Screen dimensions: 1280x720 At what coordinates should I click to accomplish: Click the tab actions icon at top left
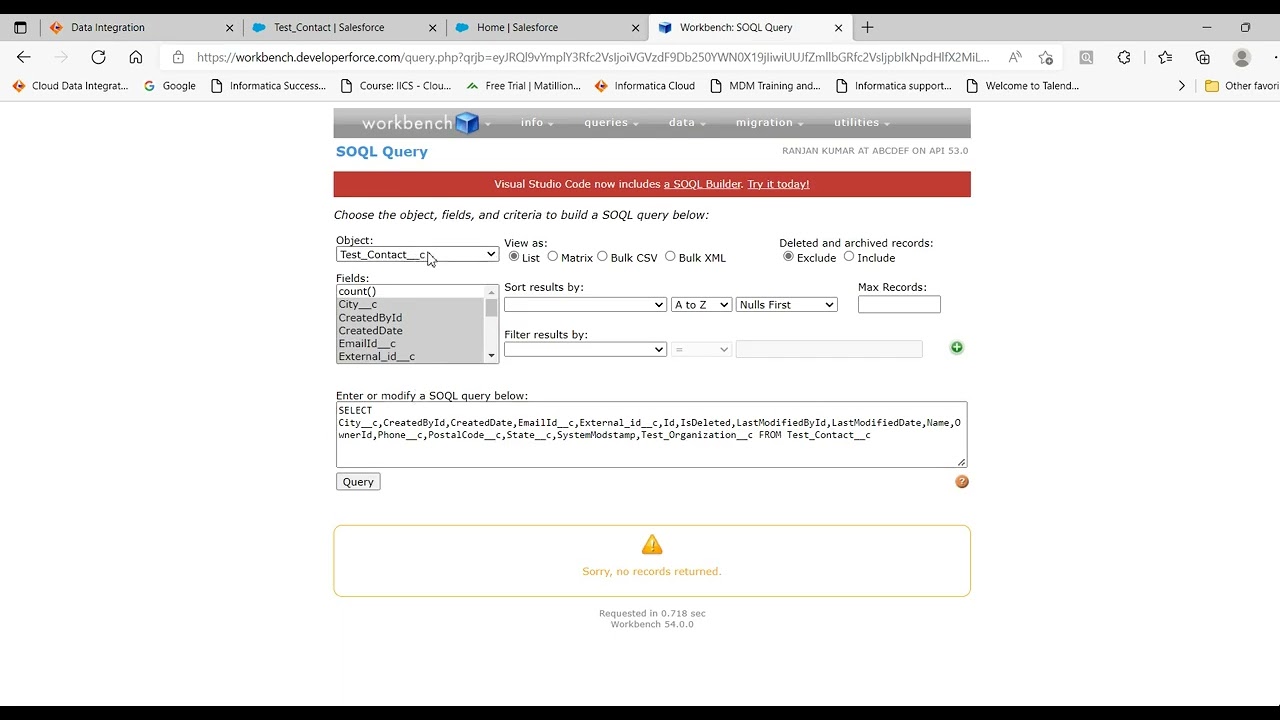pos(20,27)
